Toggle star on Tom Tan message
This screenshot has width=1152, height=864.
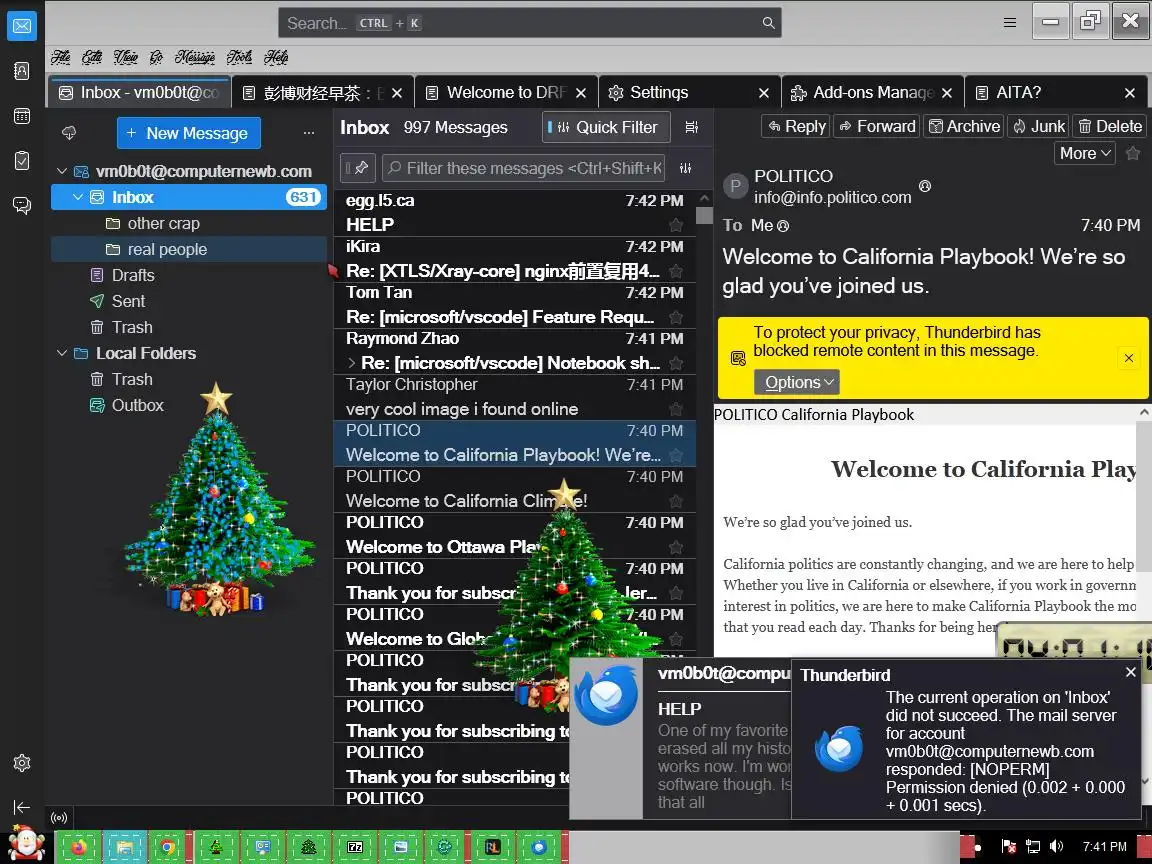click(x=676, y=317)
